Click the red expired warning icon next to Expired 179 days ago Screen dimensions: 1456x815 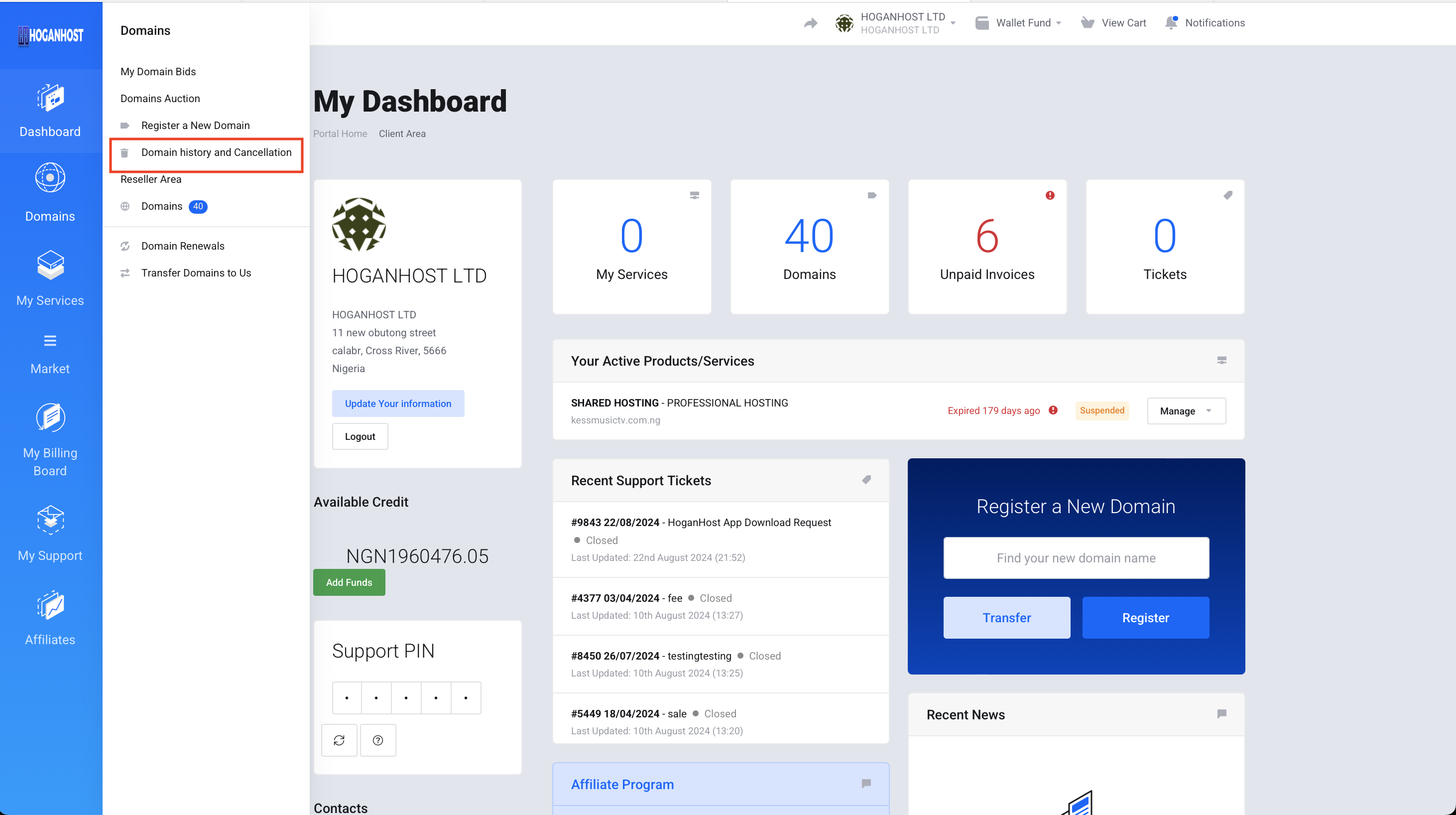click(x=1053, y=410)
